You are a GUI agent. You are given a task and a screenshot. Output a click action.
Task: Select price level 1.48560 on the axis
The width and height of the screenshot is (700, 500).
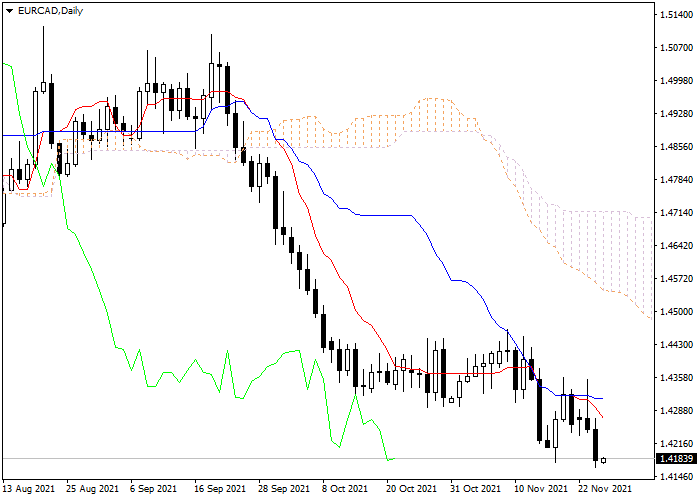coord(676,147)
